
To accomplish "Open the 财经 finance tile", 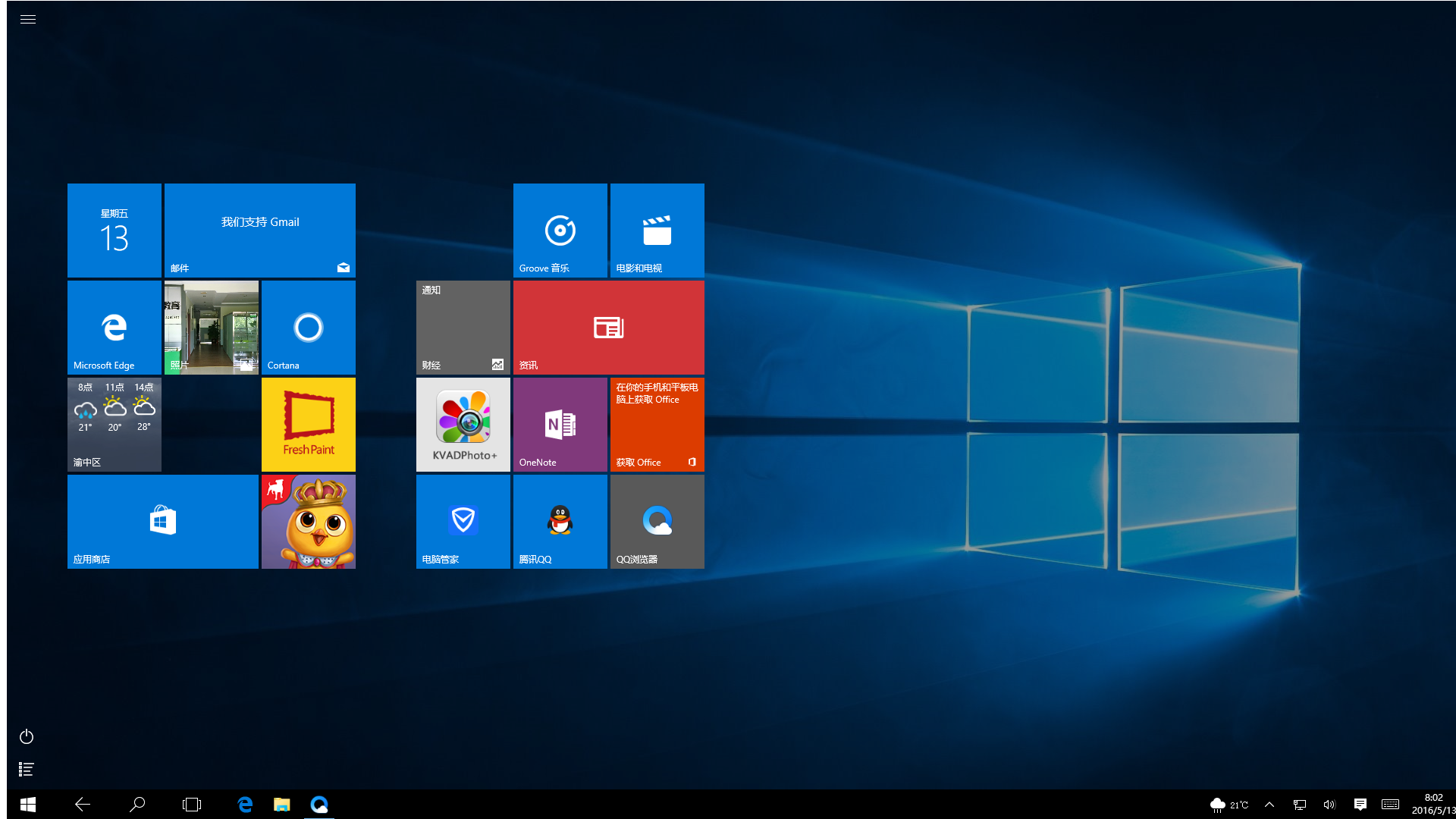I will click(x=463, y=328).
